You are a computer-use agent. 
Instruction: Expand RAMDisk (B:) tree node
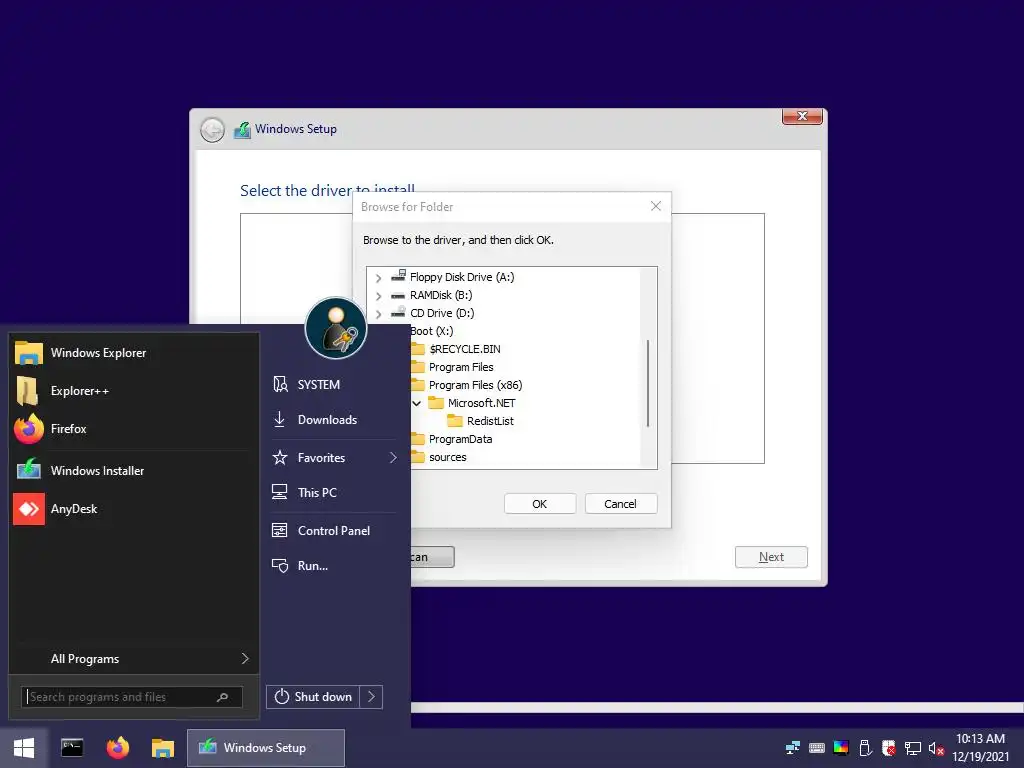378,296
